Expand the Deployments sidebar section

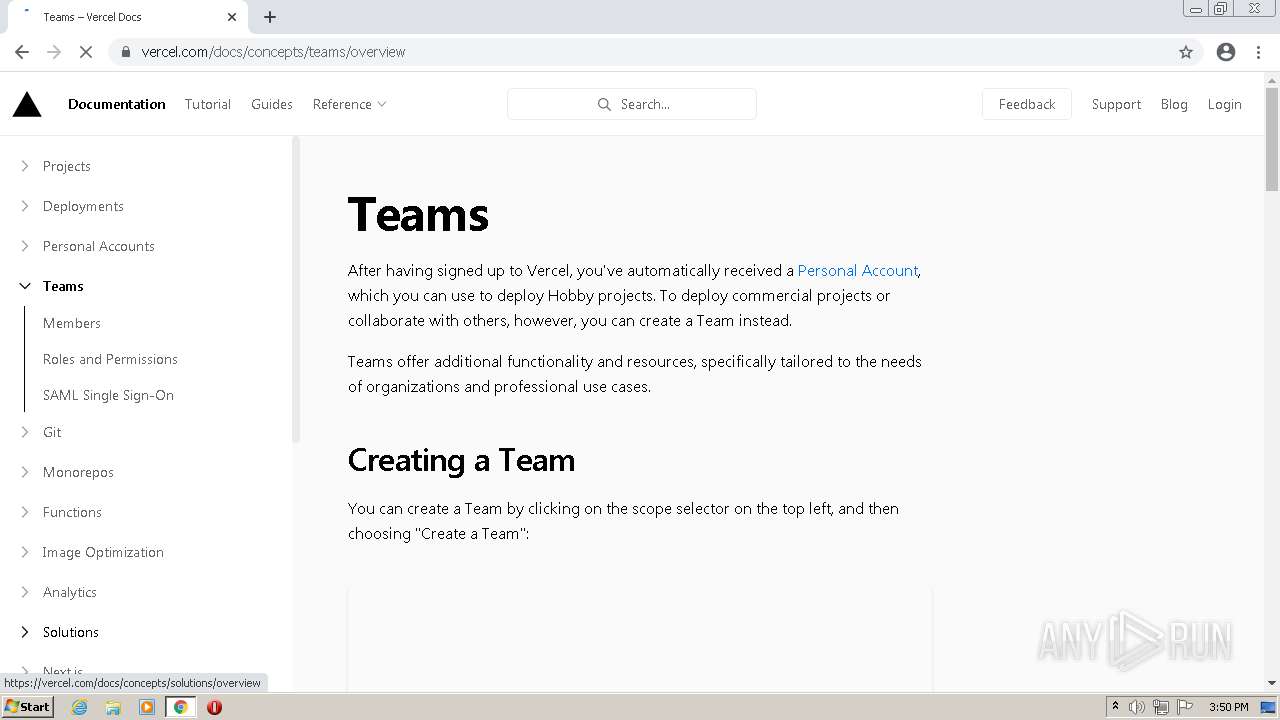click(25, 206)
